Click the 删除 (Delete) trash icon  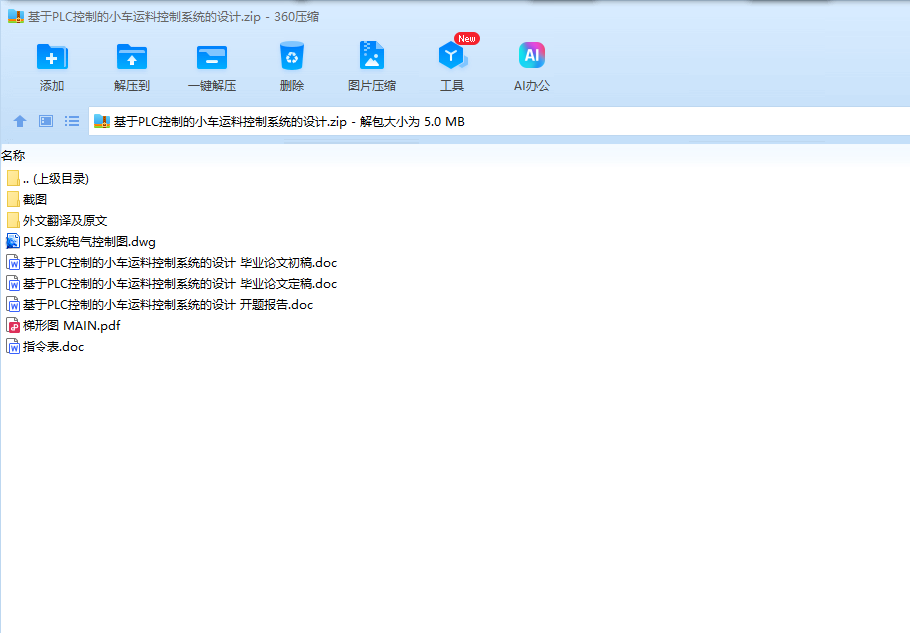click(292, 56)
